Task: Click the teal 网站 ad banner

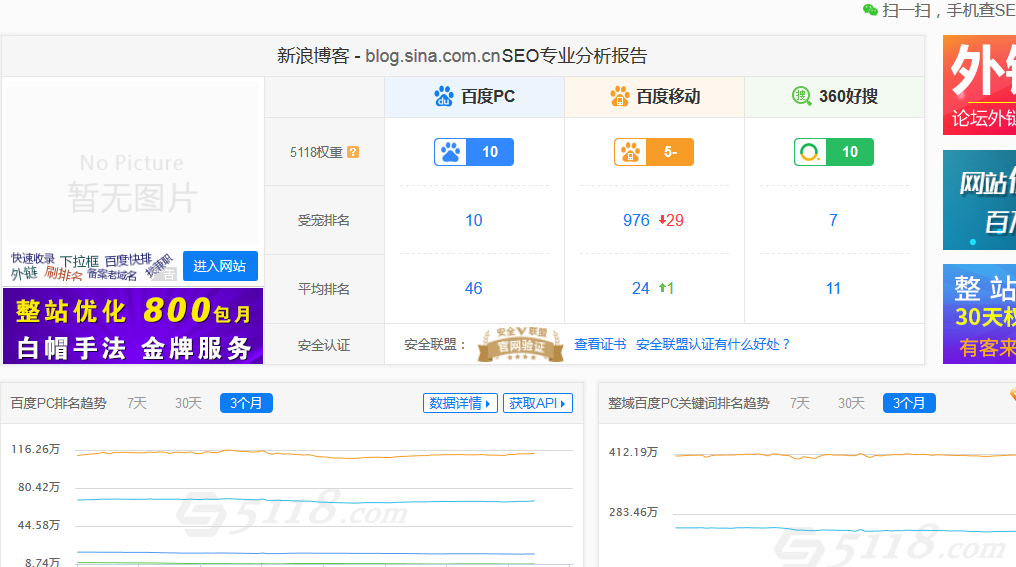Action: [979, 200]
